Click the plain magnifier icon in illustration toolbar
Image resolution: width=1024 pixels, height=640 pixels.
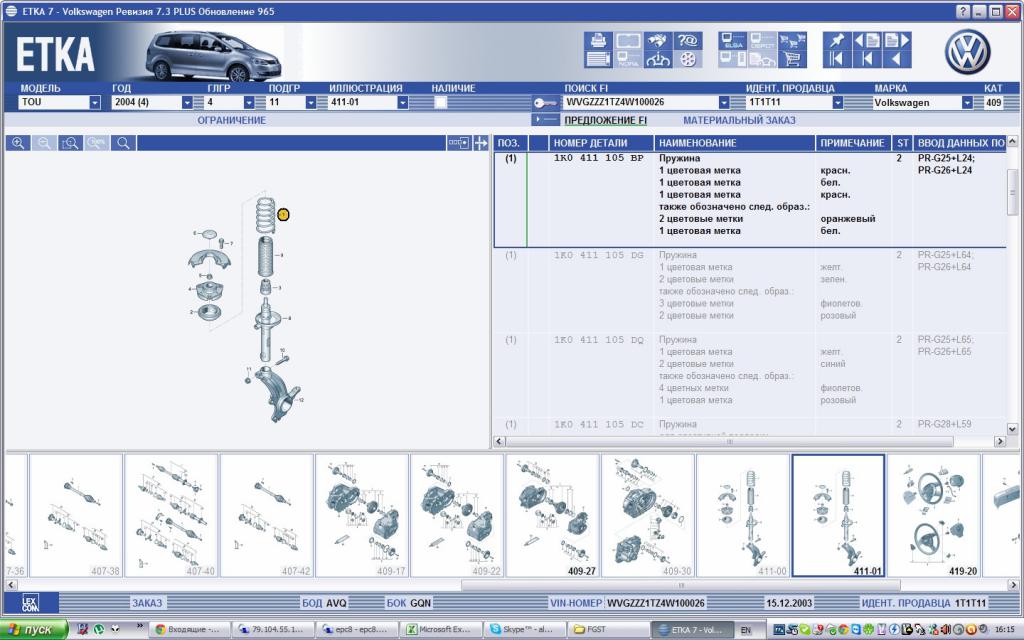point(123,143)
